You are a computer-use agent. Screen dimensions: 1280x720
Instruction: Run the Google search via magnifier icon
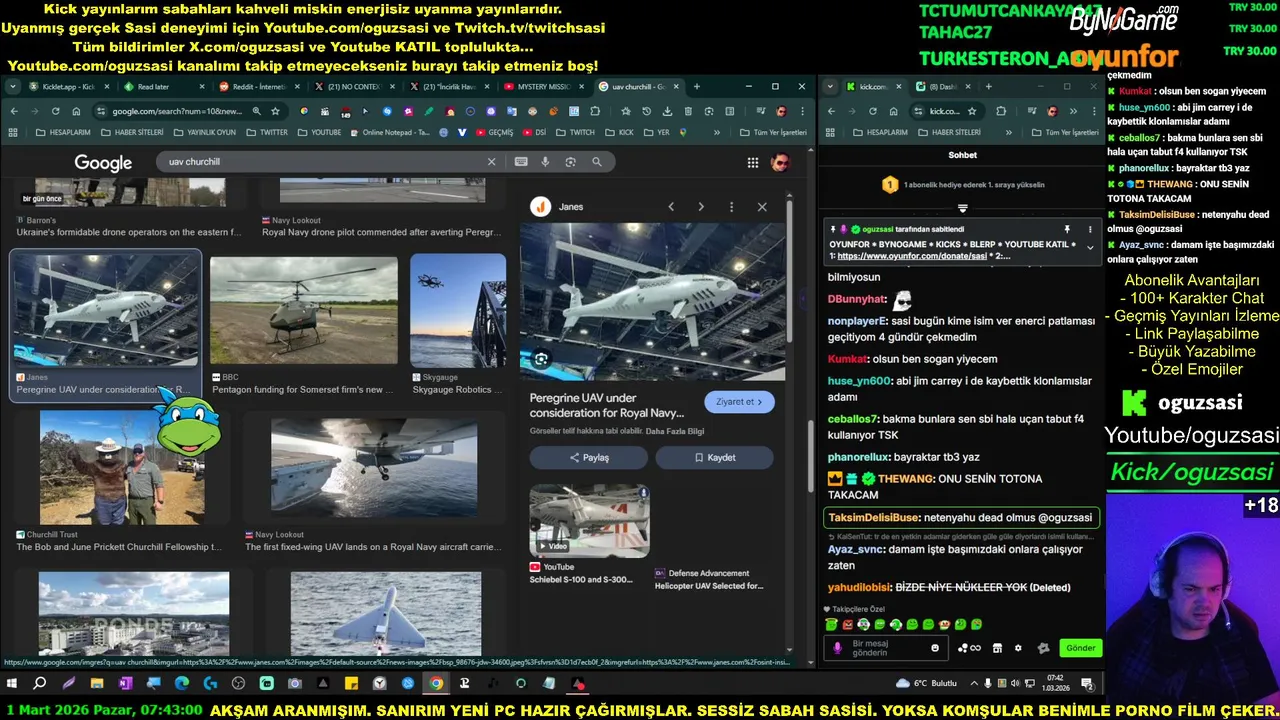pyautogui.click(x=597, y=162)
